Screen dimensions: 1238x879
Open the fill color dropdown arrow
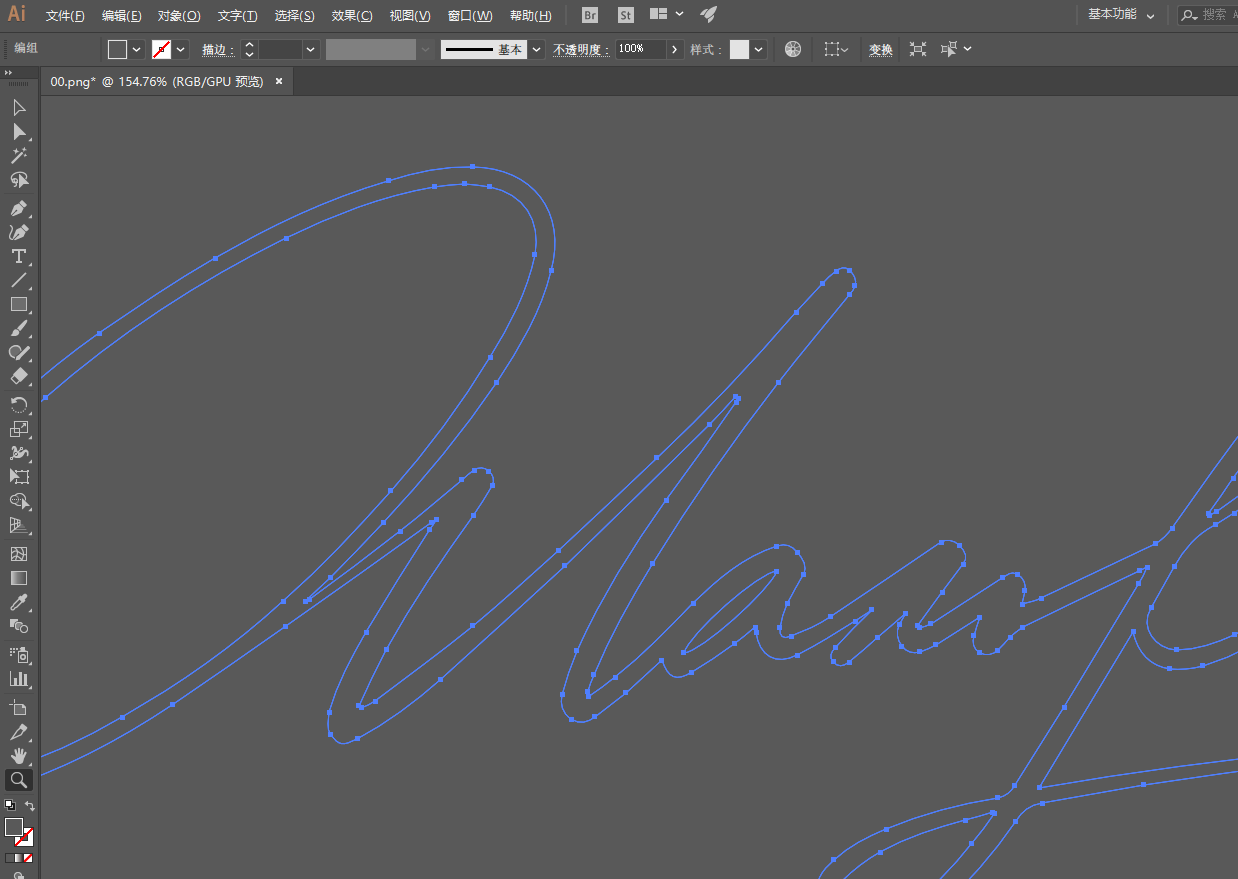pyautogui.click(x=137, y=49)
